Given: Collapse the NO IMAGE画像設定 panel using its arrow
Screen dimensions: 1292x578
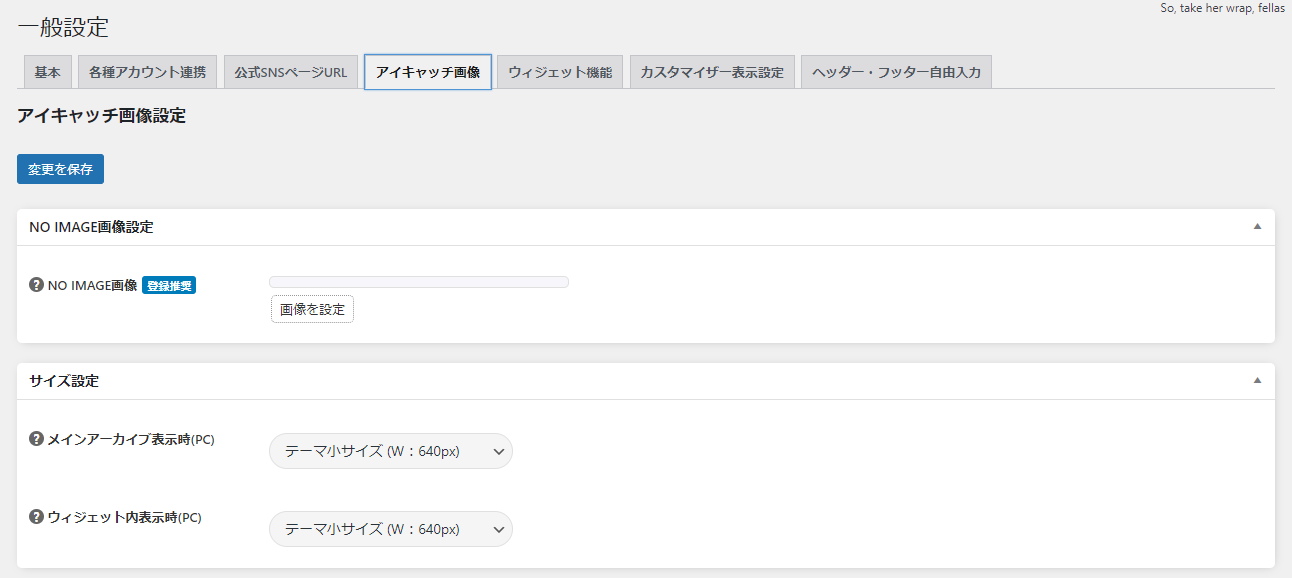Looking at the screenshot, I should [x=1257, y=227].
